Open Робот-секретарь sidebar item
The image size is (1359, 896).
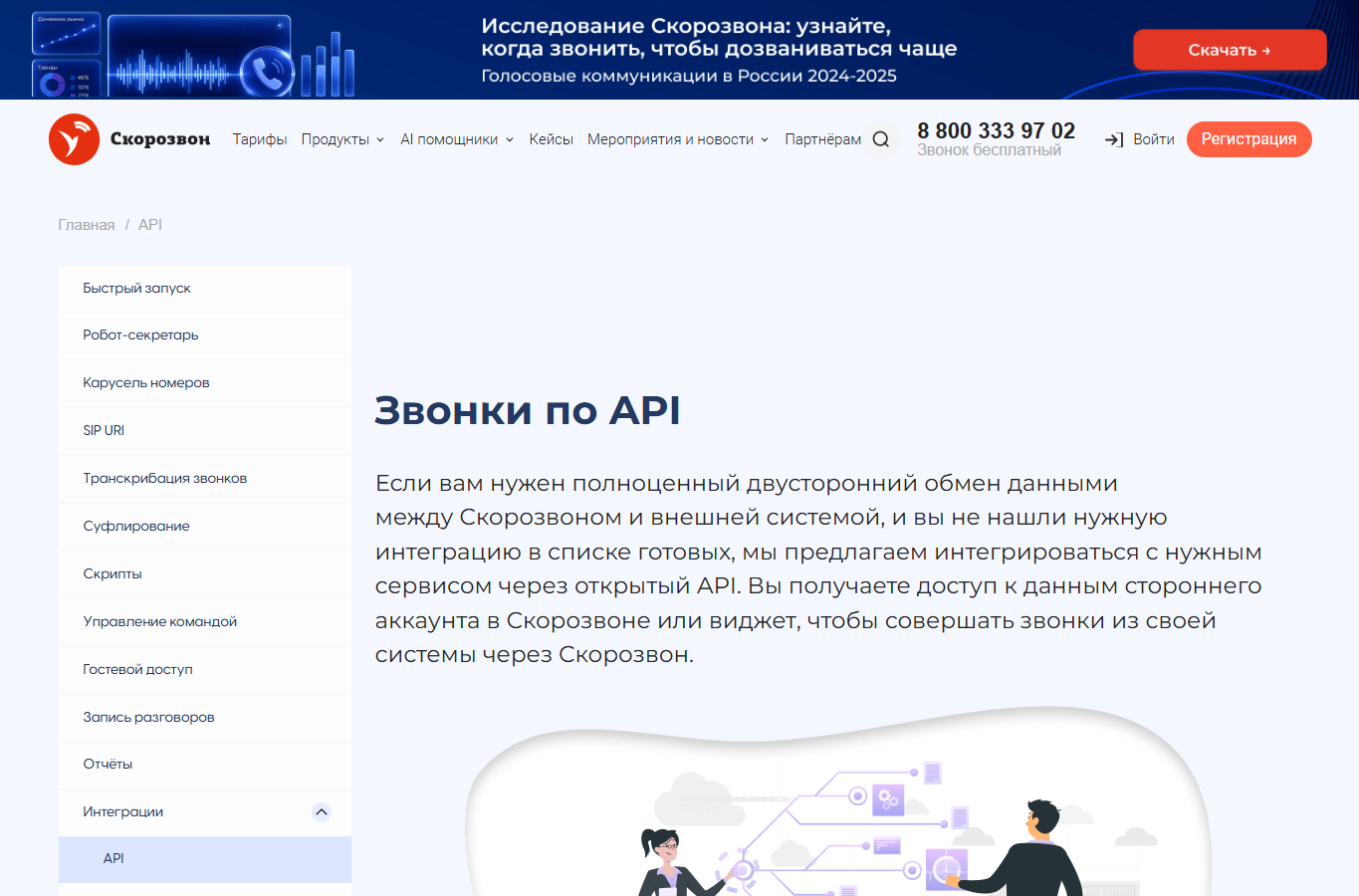[x=205, y=336]
